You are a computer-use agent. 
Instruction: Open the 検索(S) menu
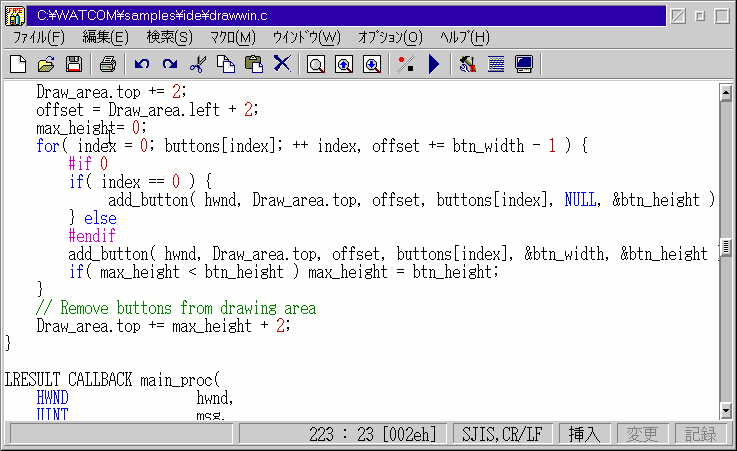click(x=169, y=37)
